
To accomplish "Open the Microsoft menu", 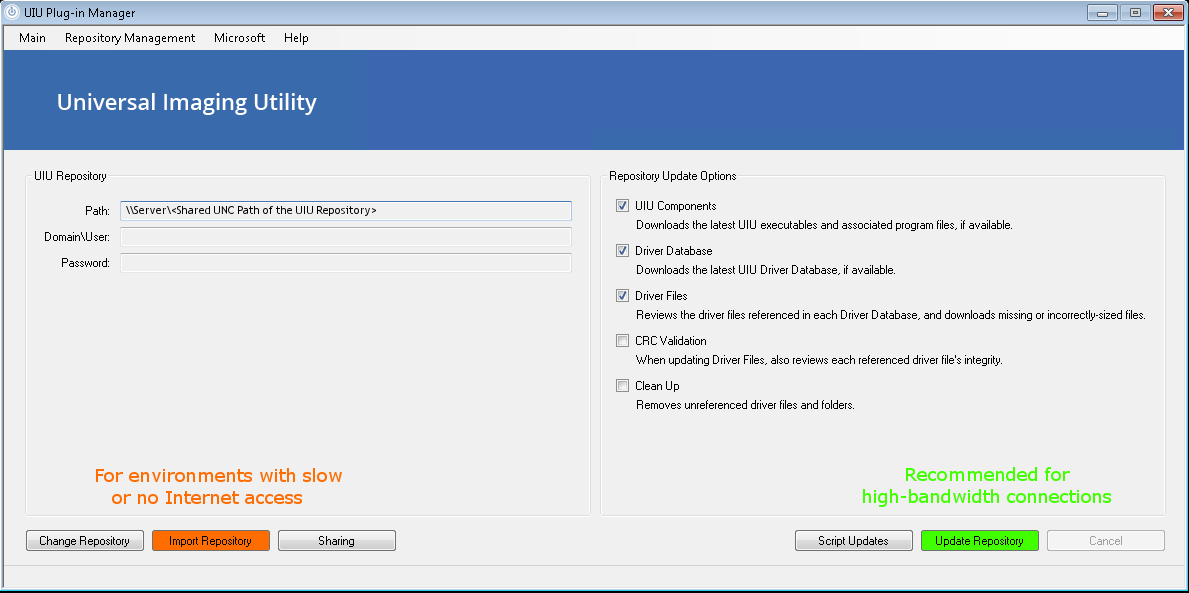I will tap(240, 38).
